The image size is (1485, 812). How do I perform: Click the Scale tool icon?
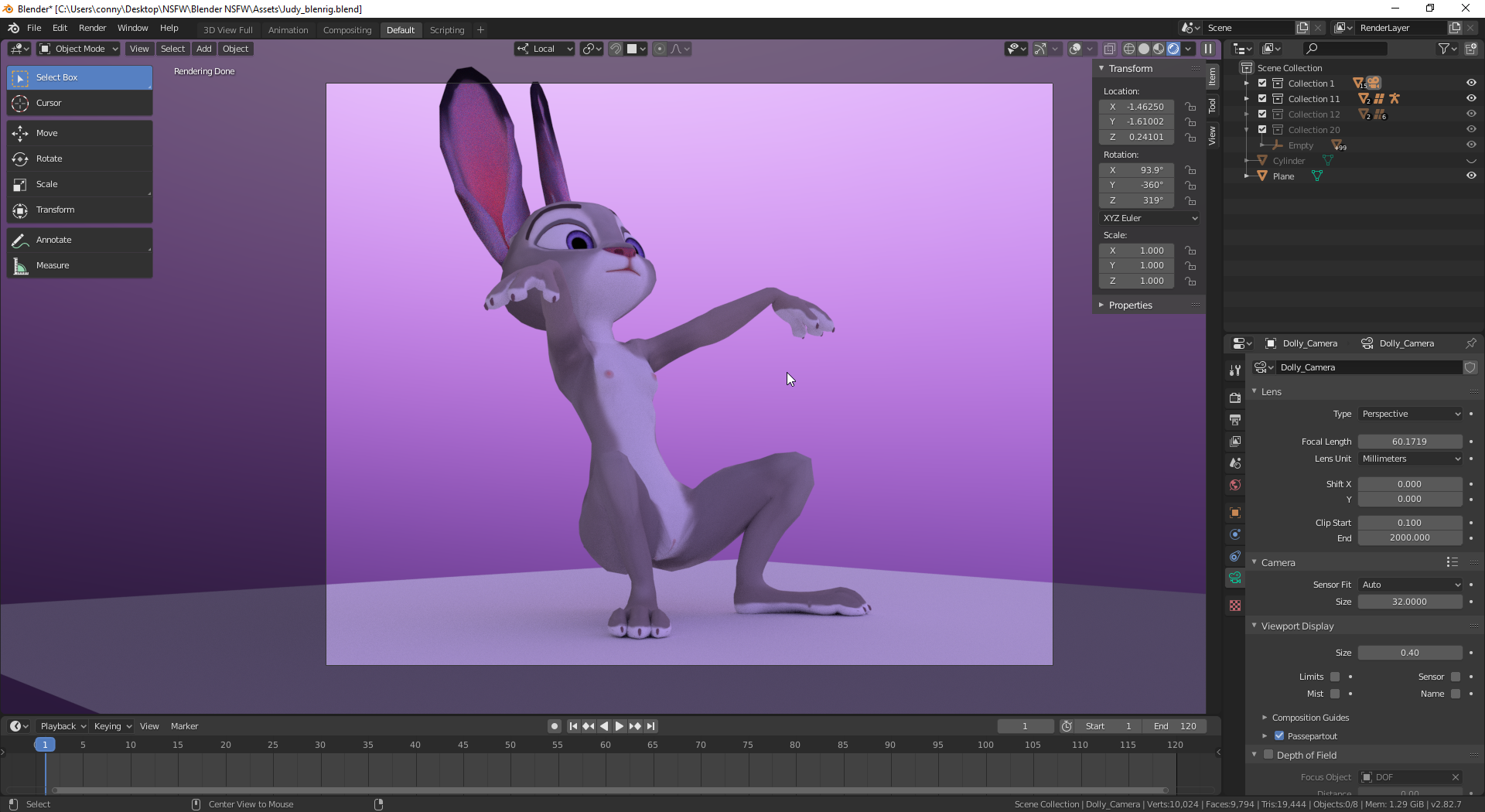[21, 185]
